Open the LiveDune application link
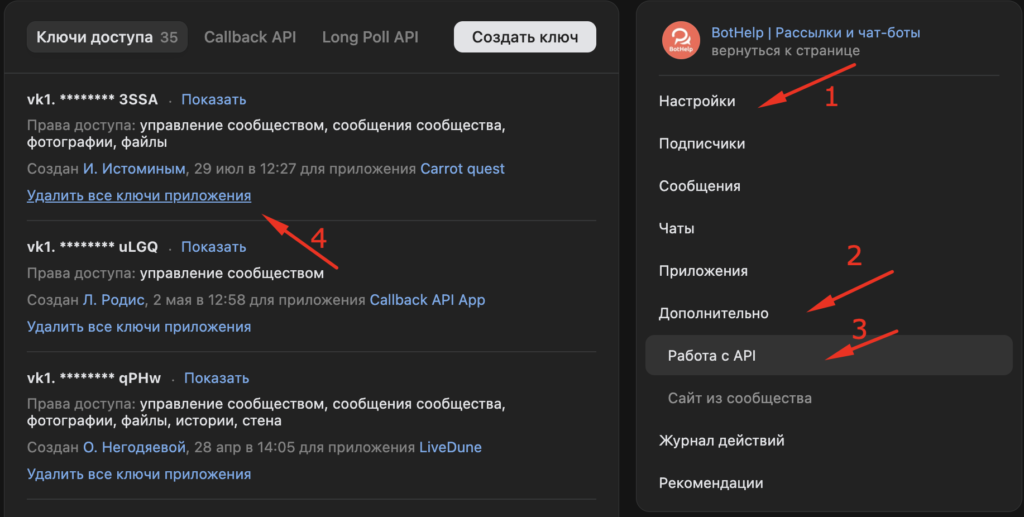The image size is (1024, 517). pyautogui.click(x=450, y=447)
